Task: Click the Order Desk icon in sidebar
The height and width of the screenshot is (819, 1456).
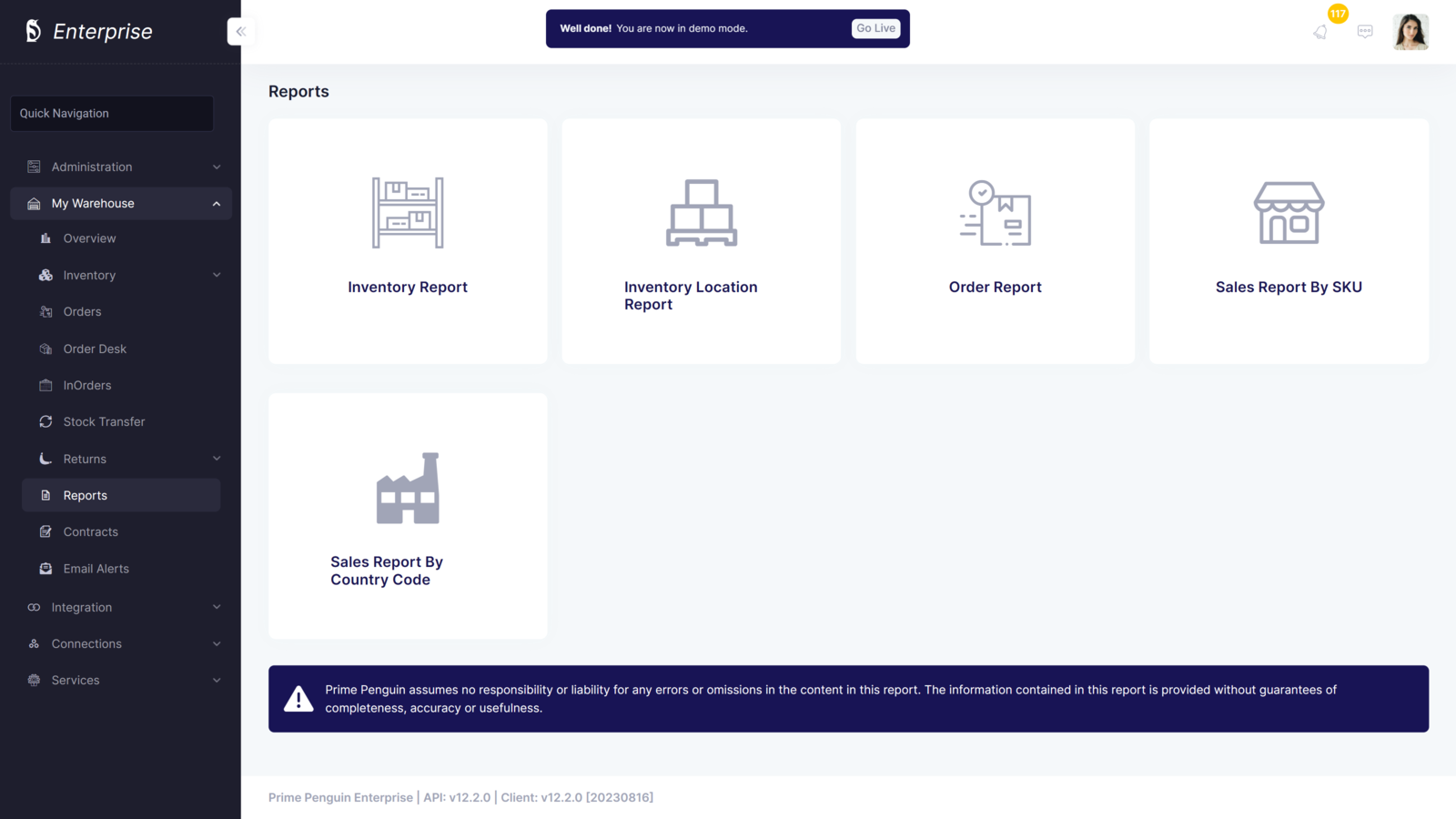Action: (45, 349)
